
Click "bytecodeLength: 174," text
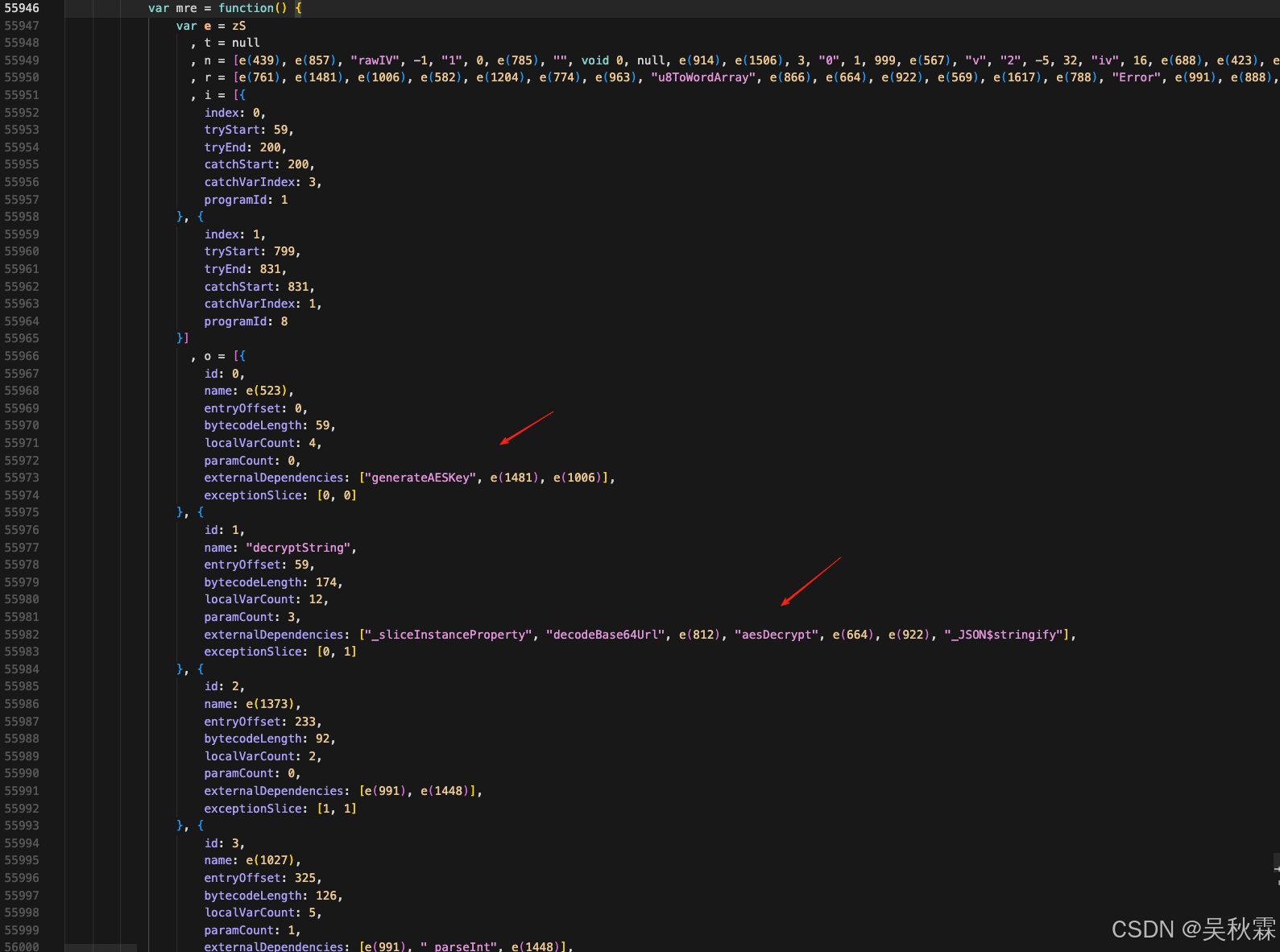point(274,582)
